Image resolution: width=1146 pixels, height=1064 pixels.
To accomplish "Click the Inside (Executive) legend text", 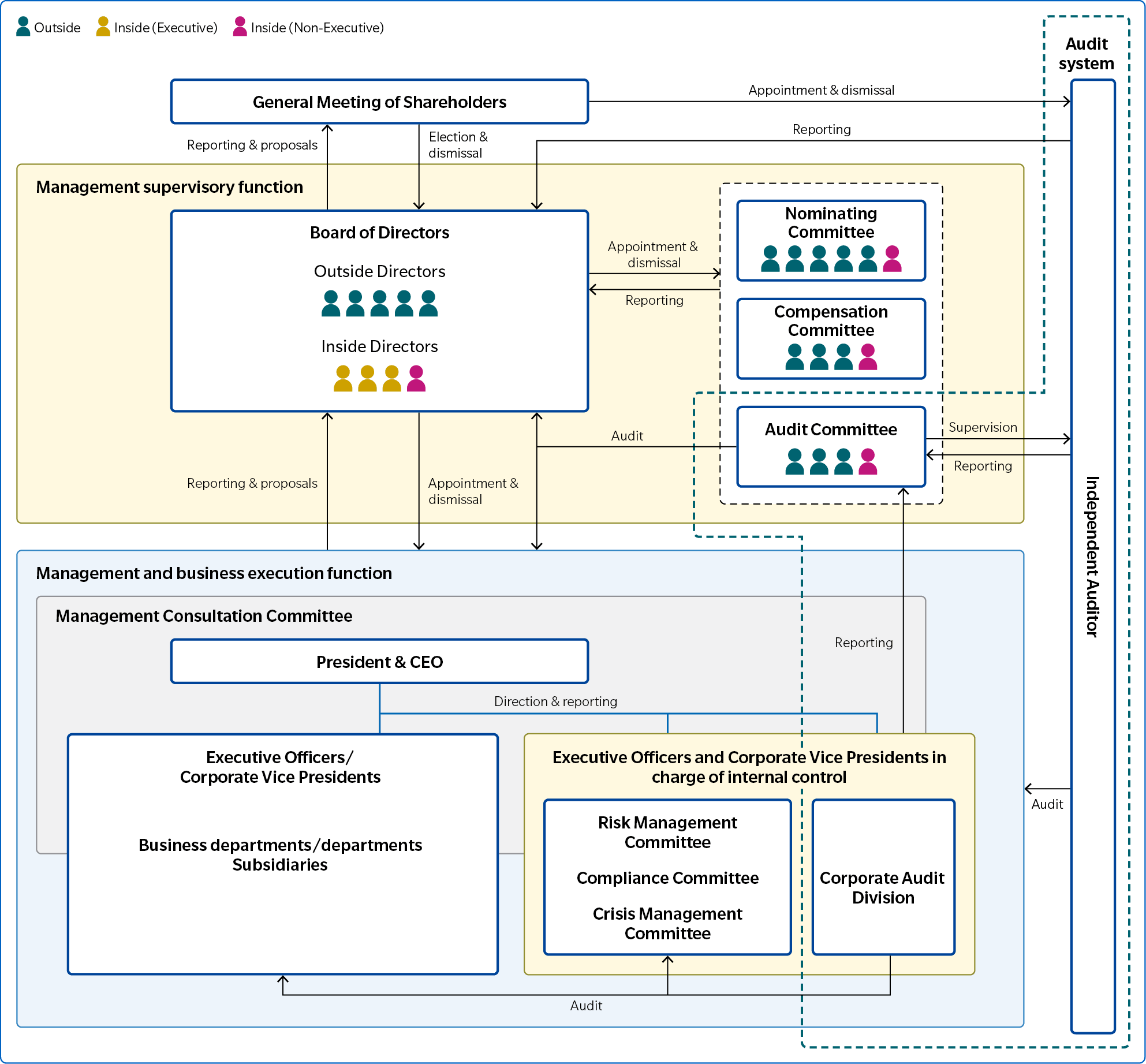I will pyautogui.click(x=166, y=28).
